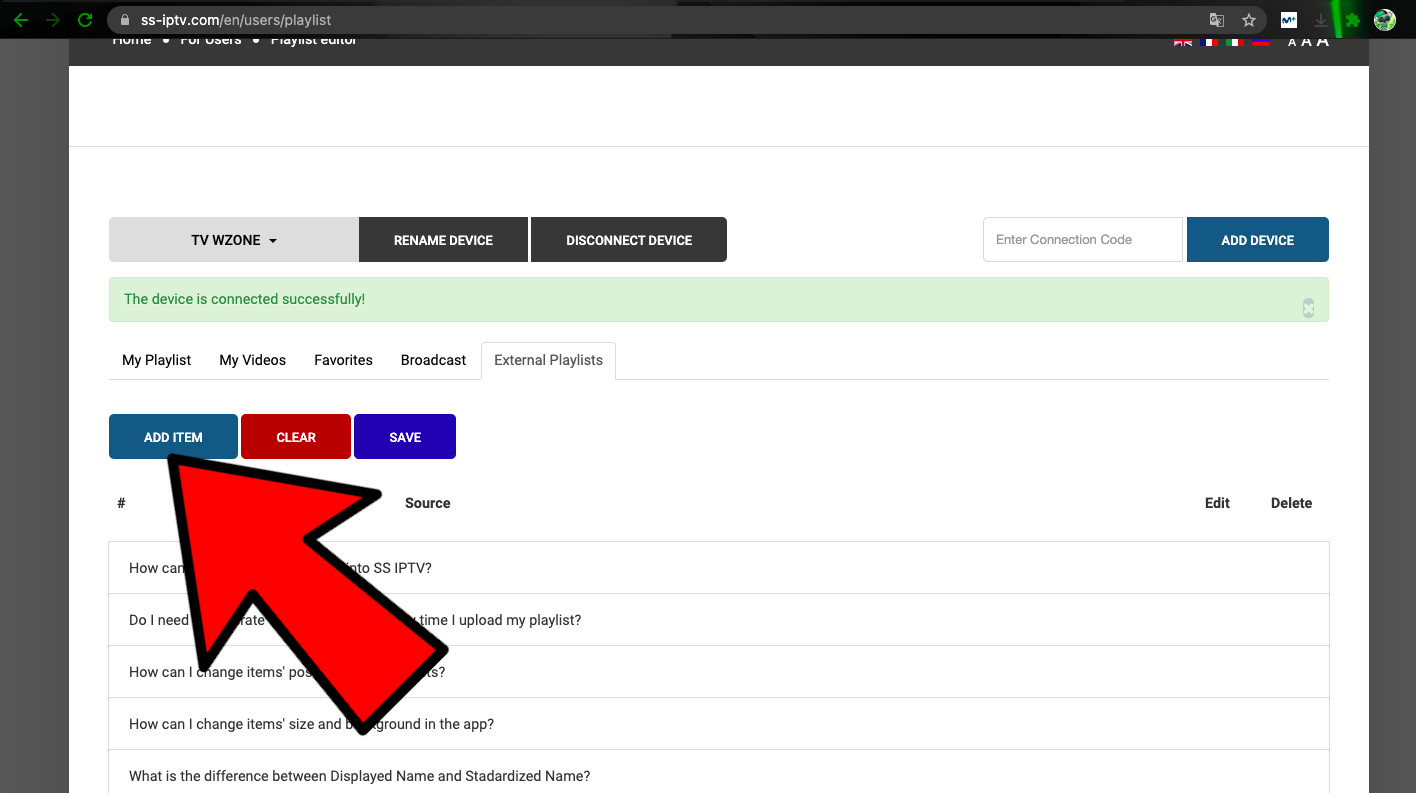Screen dimensions: 1416x793
Task: Dismiss the device connected success message
Action: click(1308, 308)
